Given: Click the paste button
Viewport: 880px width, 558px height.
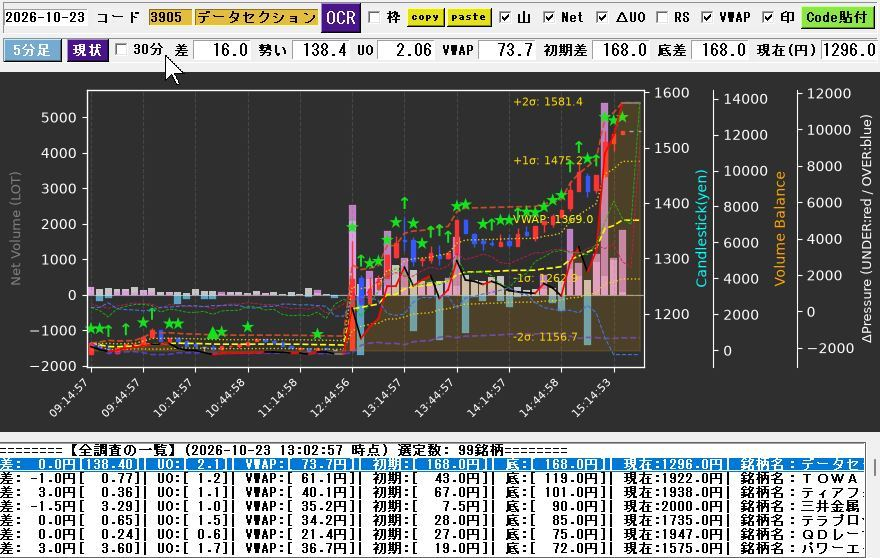Looking at the screenshot, I should tap(469, 17).
